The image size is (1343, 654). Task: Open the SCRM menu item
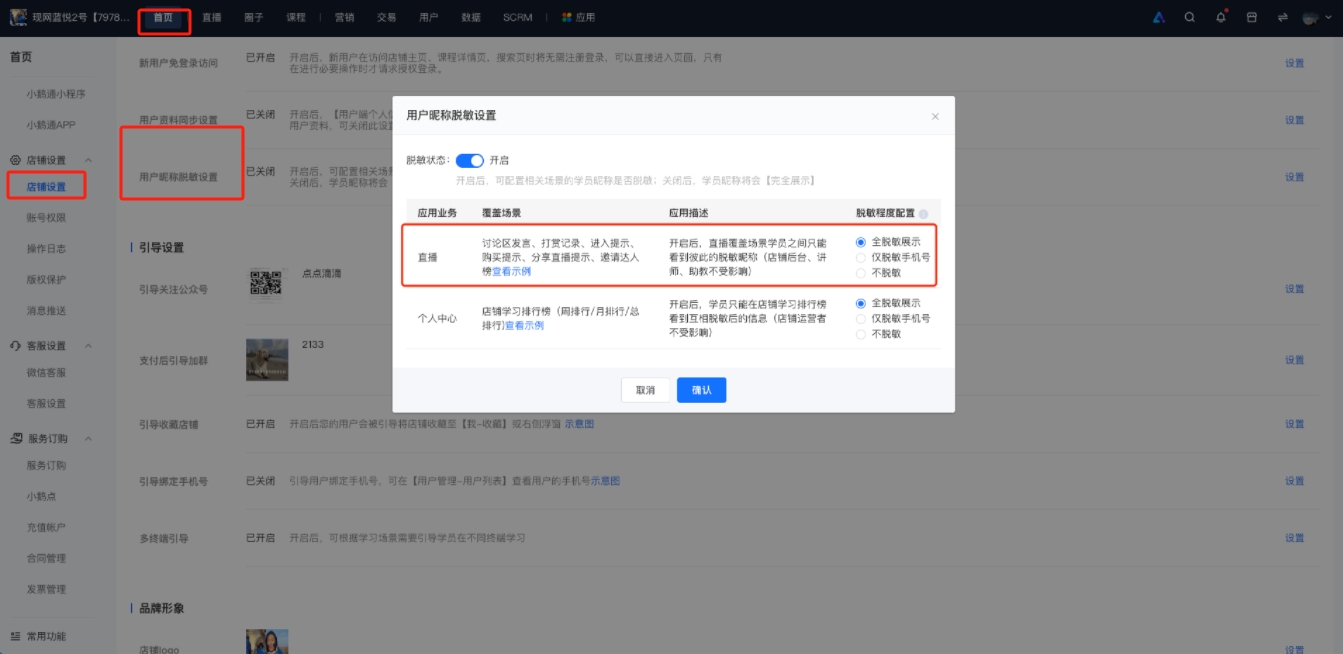[516, 16]
